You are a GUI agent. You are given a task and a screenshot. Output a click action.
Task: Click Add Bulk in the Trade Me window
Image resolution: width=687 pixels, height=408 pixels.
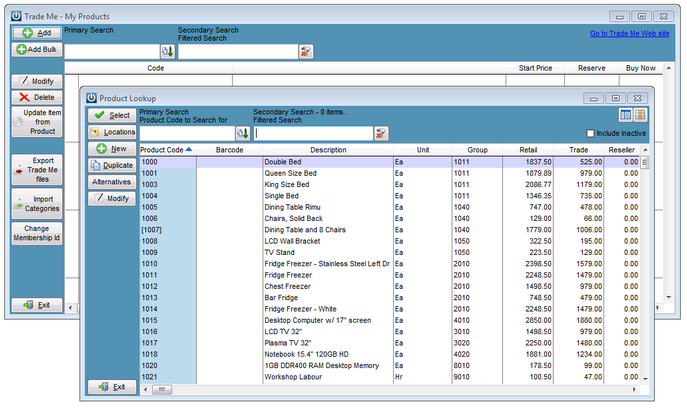37,50
